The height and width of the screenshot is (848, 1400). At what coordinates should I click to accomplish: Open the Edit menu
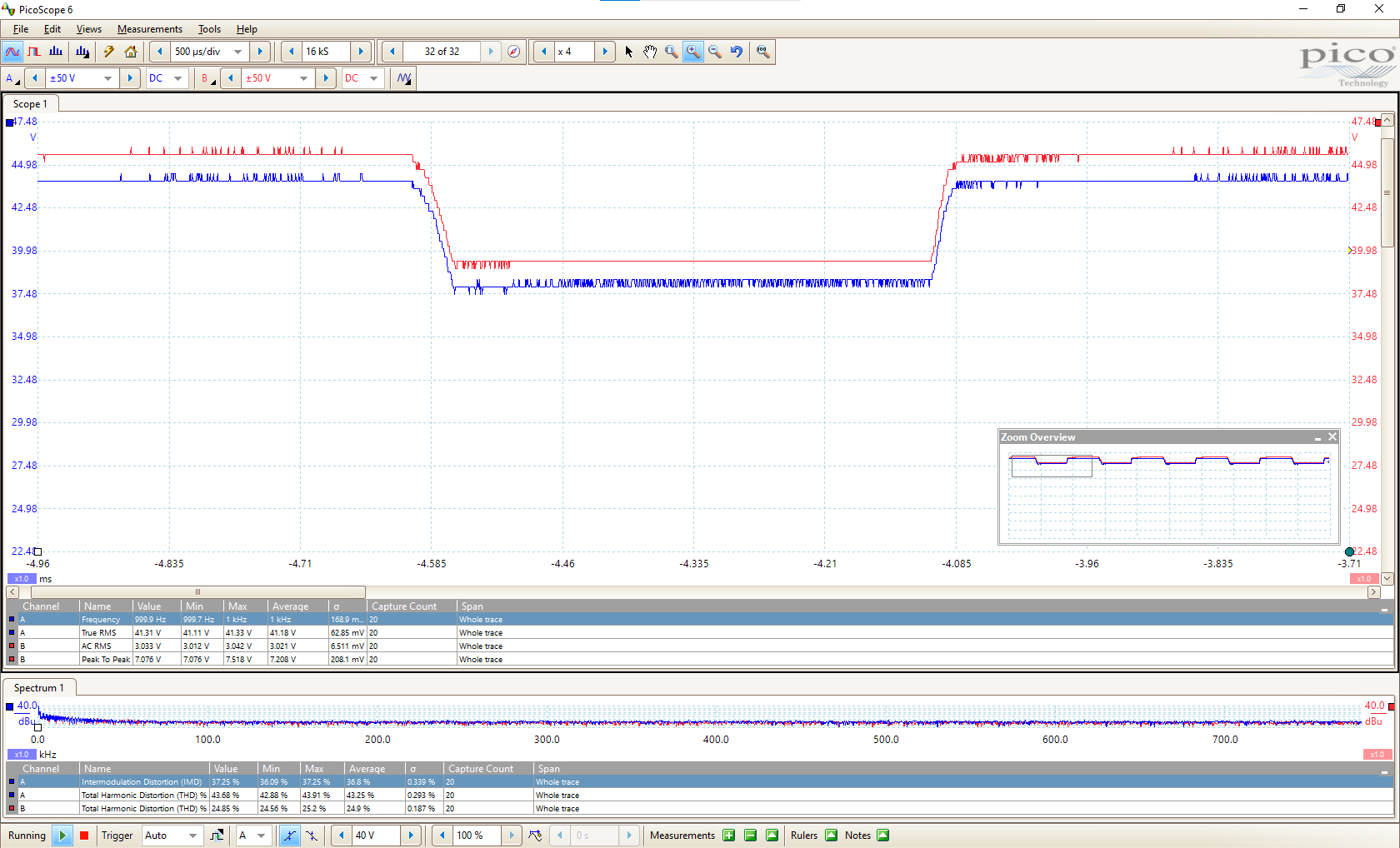click(52, 29)
